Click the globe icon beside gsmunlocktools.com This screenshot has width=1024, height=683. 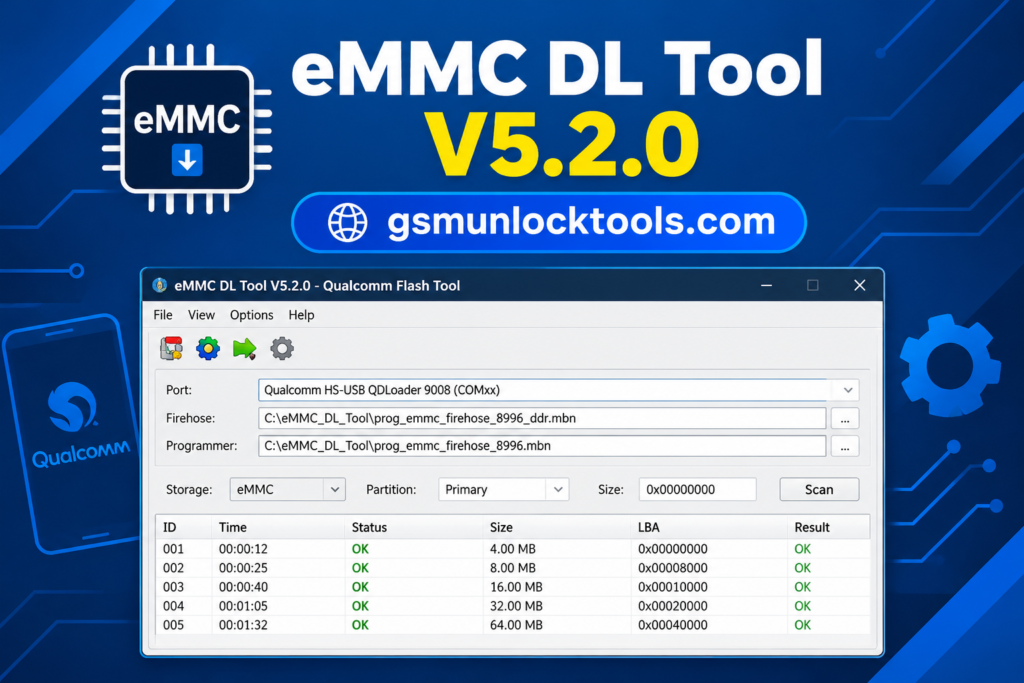[x=347, y=223]
